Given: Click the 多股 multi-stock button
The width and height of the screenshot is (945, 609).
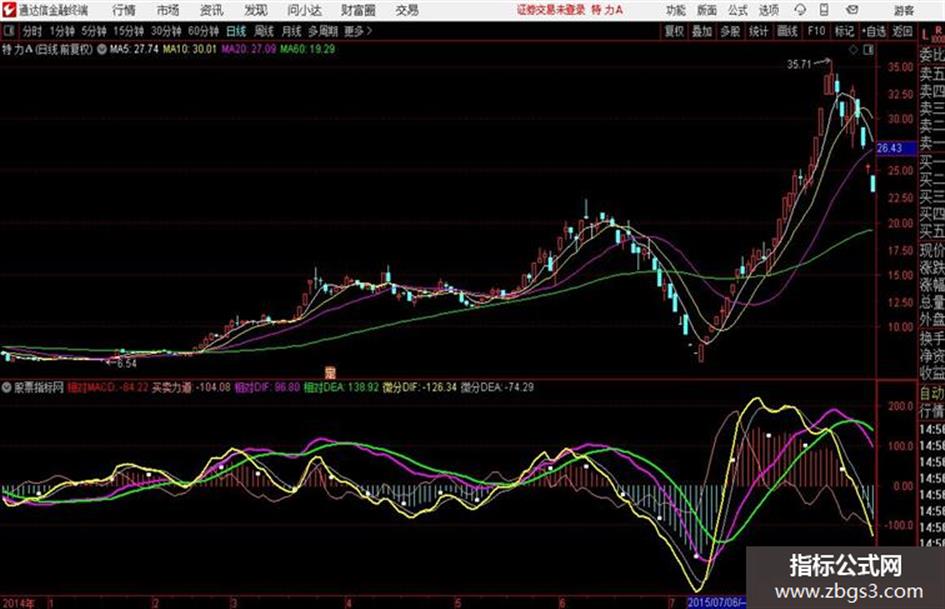Looking at the screenshot, I should [730, 31].
